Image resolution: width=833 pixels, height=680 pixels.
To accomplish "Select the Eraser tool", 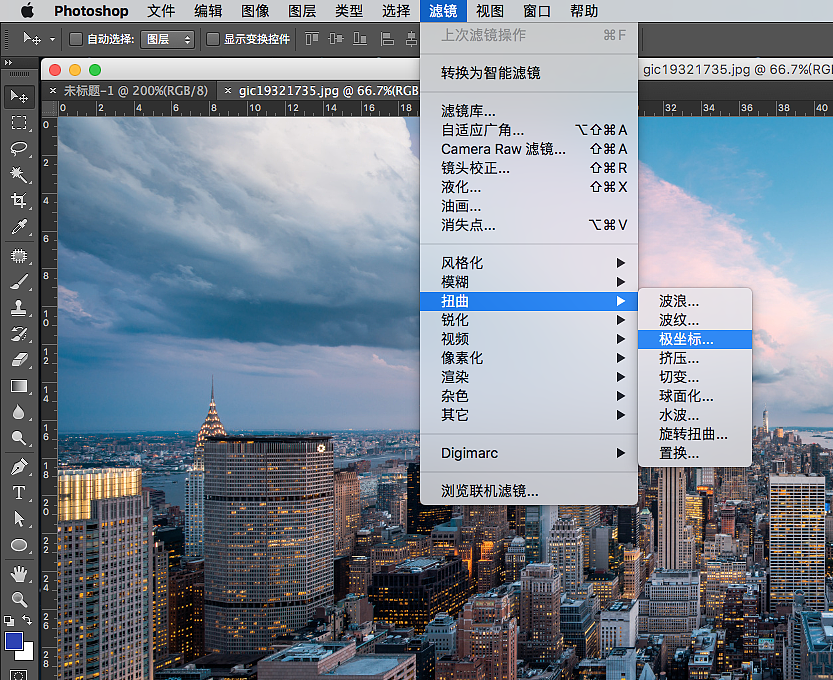I will pos(19,360).
